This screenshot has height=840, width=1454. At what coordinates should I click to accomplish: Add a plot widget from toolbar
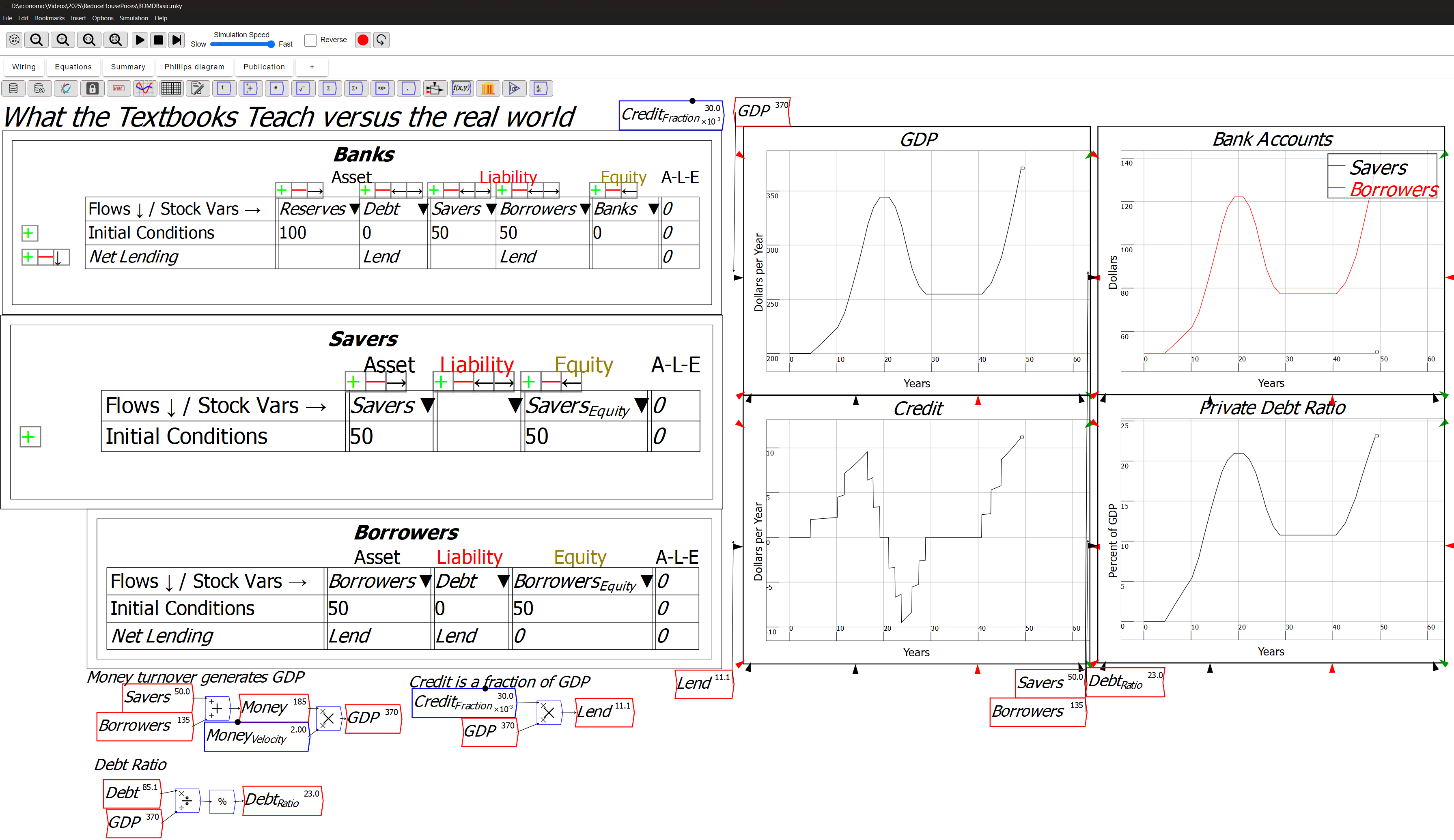144,88
